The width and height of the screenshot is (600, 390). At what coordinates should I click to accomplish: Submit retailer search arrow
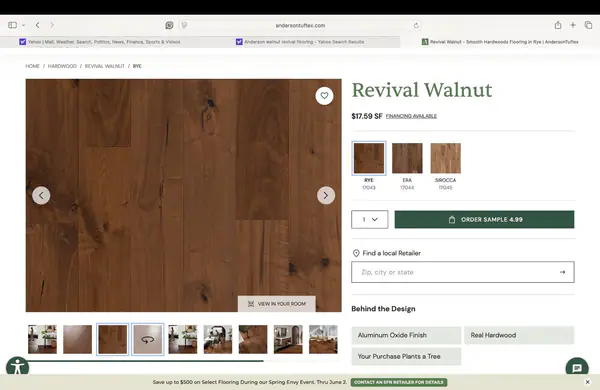click(x=562, y=272)
